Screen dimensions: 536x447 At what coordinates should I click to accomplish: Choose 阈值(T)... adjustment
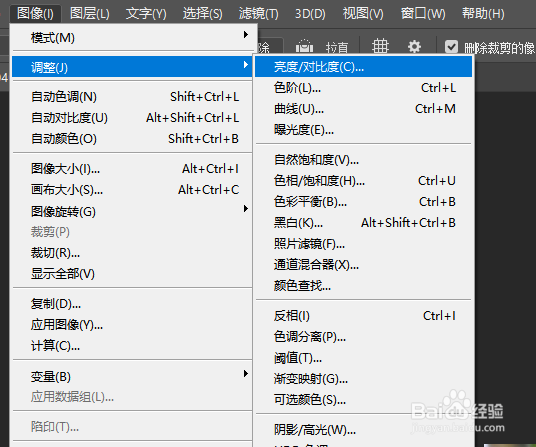(x=363, y=358)
